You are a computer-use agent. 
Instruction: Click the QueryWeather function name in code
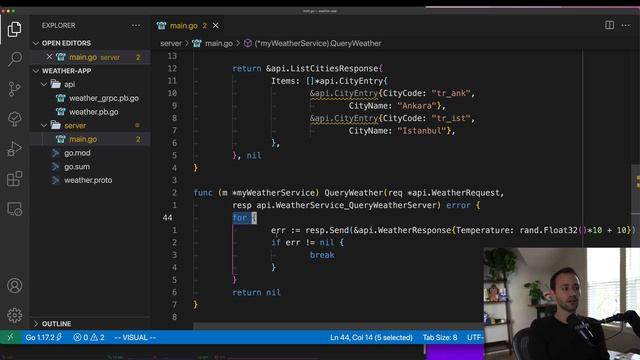353,193
